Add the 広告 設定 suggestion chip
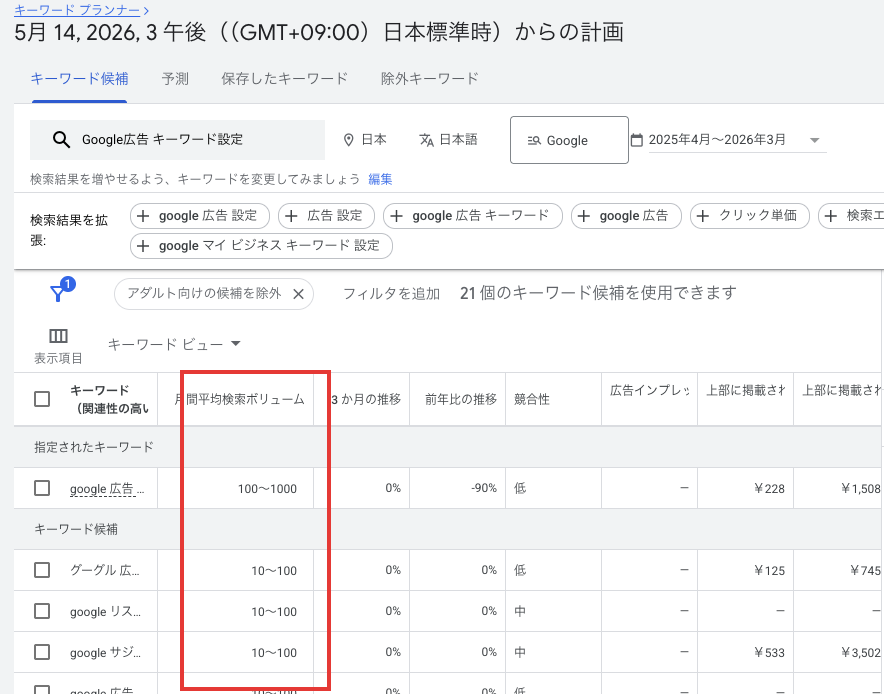 tap(326, 216)
